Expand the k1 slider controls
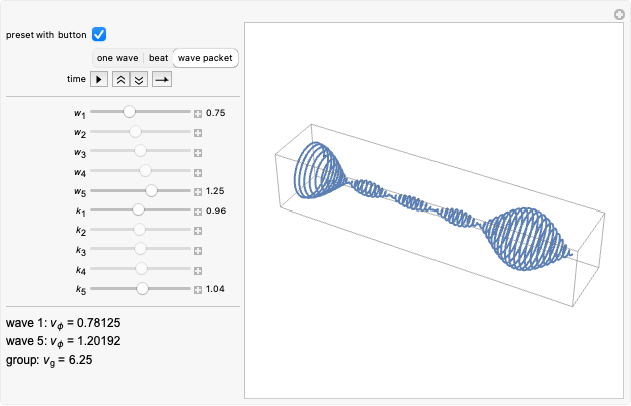The width and height of the screenshot is (631, 406). pyautogui.click(x=198, y=210)
